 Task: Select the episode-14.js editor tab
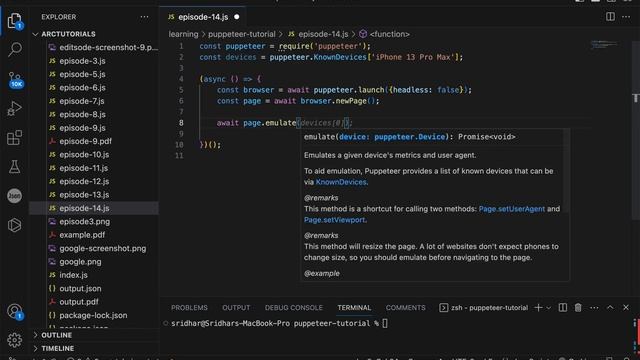203,17
